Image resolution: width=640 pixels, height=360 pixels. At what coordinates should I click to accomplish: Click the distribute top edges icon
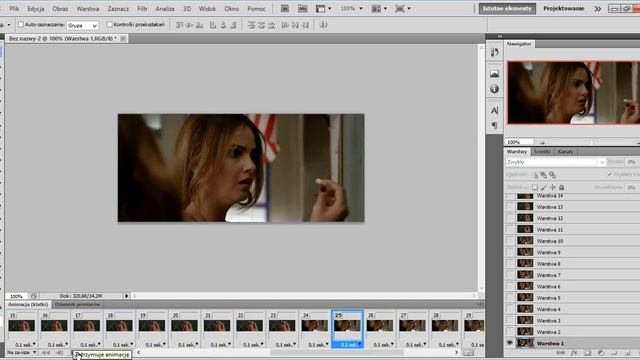click(251, 25)
